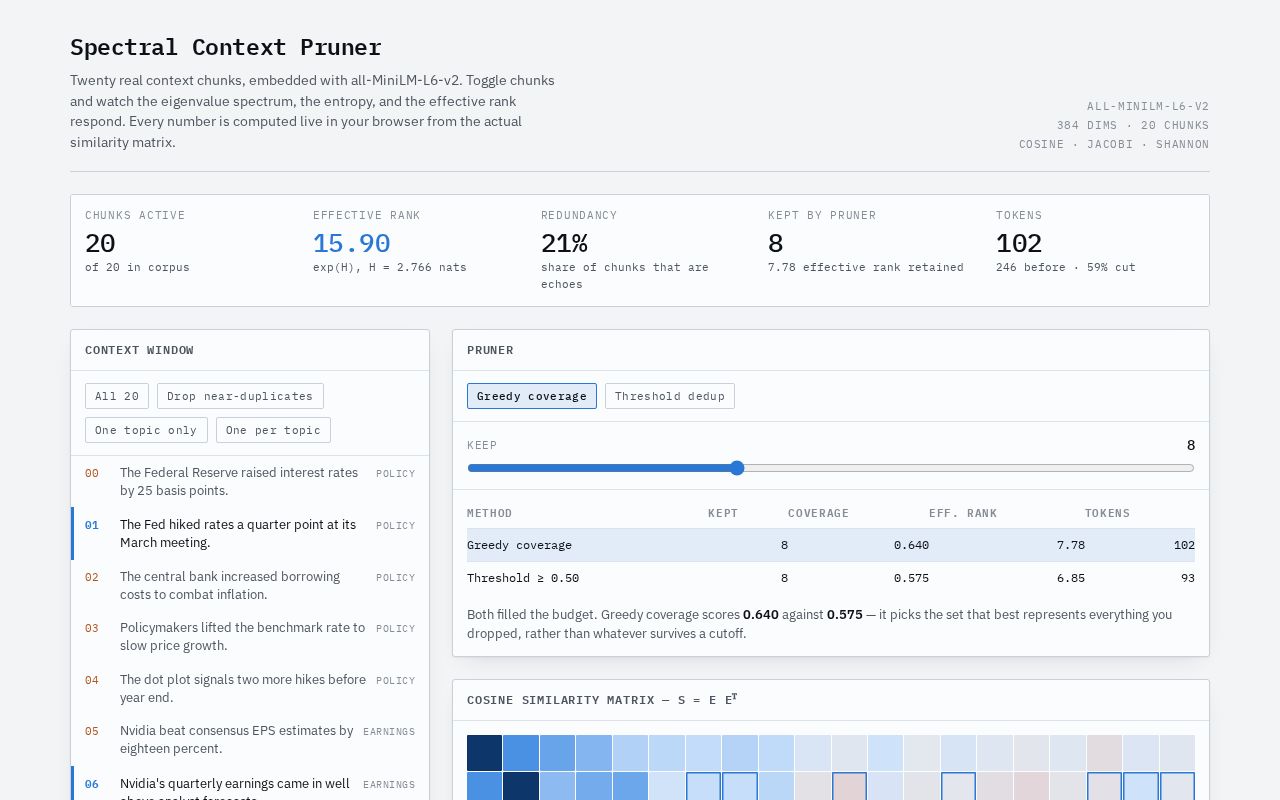Toggle chunk 04 about the dot plot
The image size is (1280, 800).
(x=250, y=689)
